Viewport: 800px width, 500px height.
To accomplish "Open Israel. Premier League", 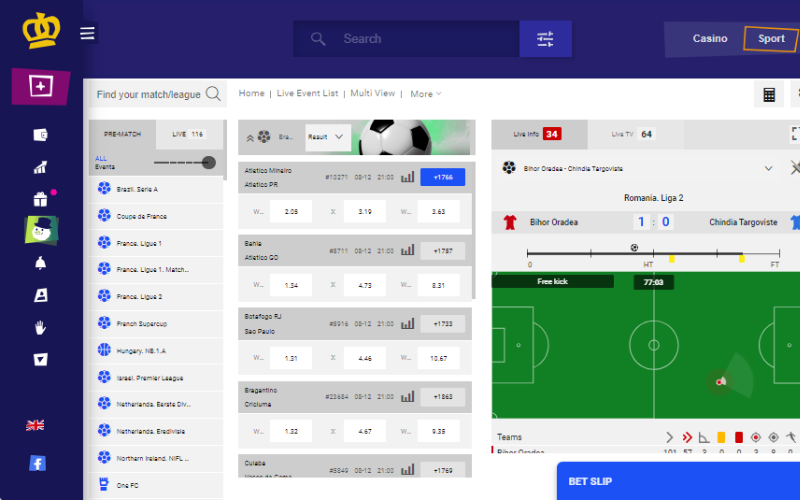I will click(x=156, y=378).
